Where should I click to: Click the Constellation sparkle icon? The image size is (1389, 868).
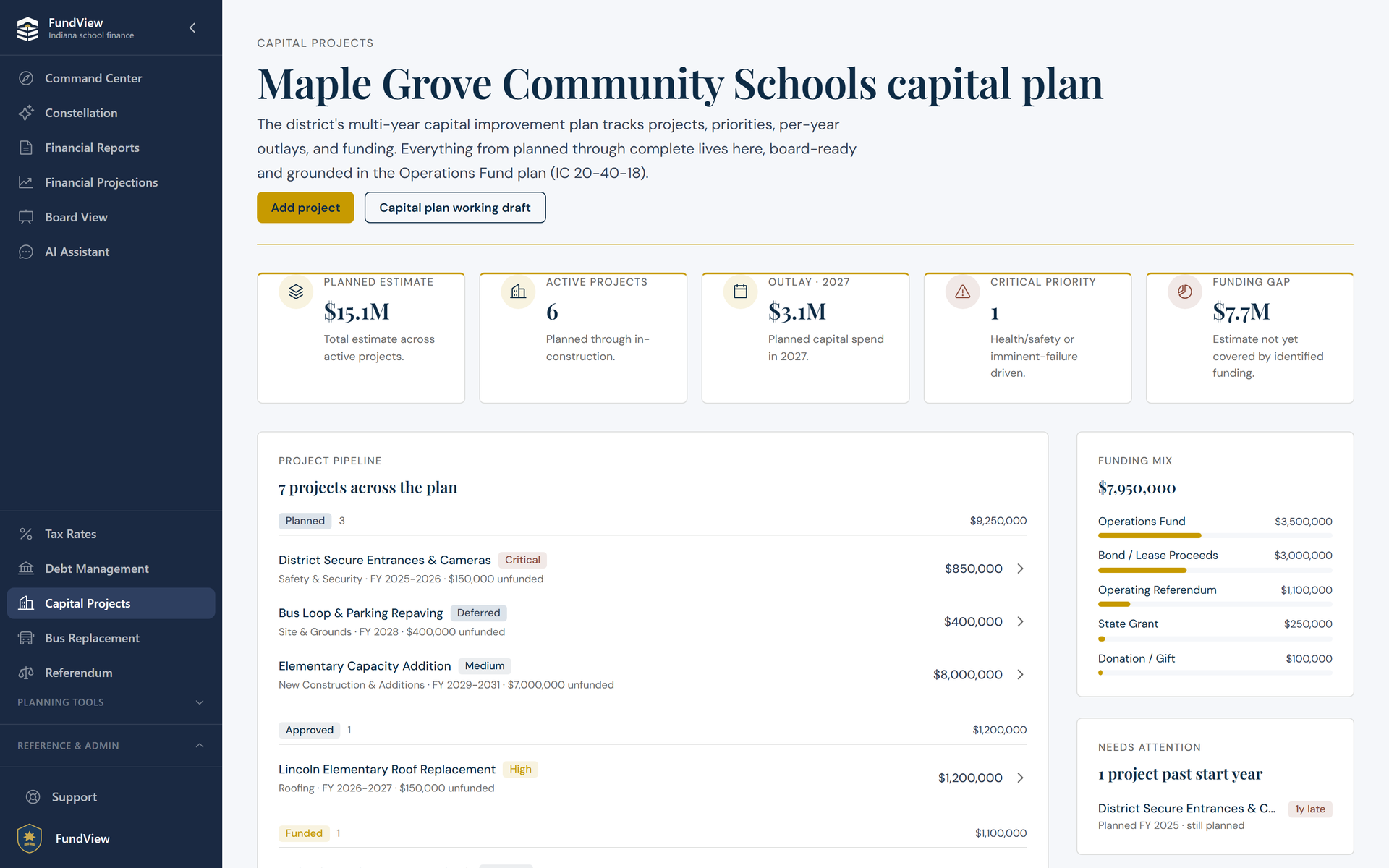(26, 113)
